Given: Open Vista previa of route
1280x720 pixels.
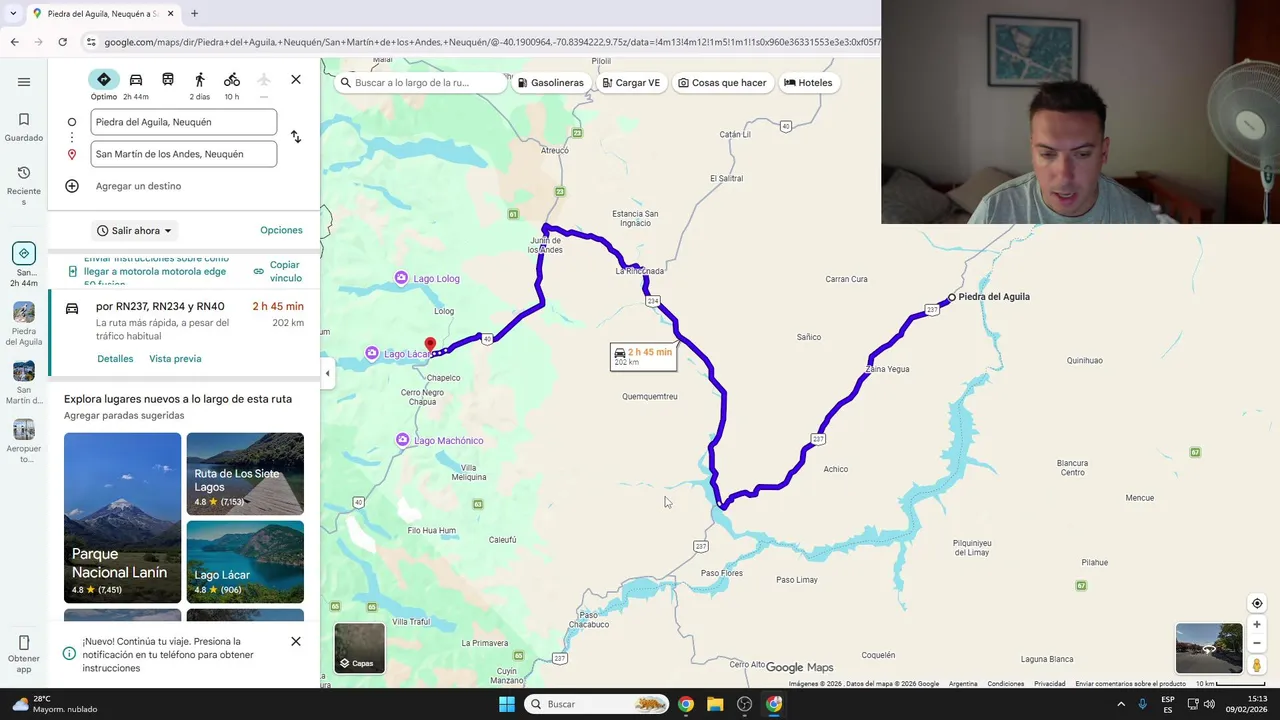Looking at the screenshot, I should (175, 359).
